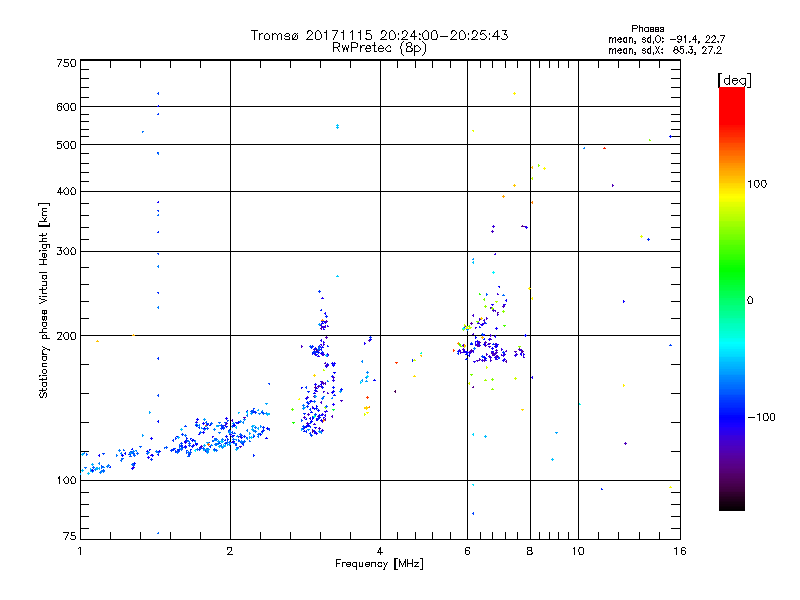
Task: Click the -100 label beside the colorbar
Action: (x=764, y=416)
